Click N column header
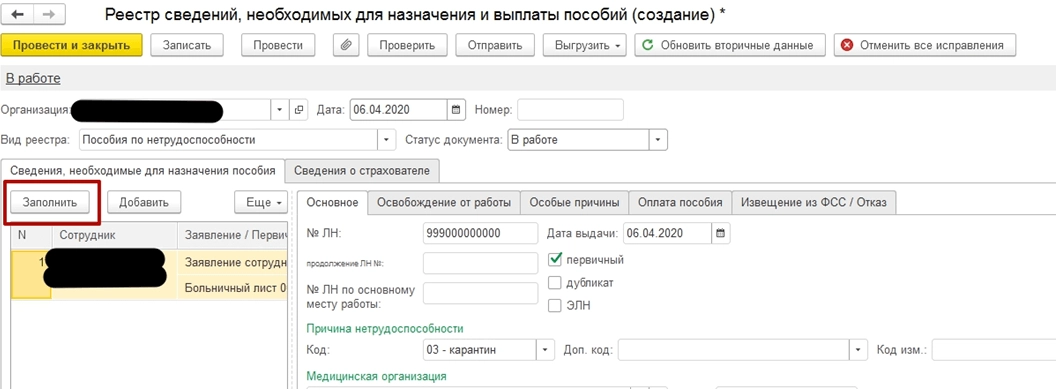This screenshot has height=390, width=1060. click(x=30, y=236)
